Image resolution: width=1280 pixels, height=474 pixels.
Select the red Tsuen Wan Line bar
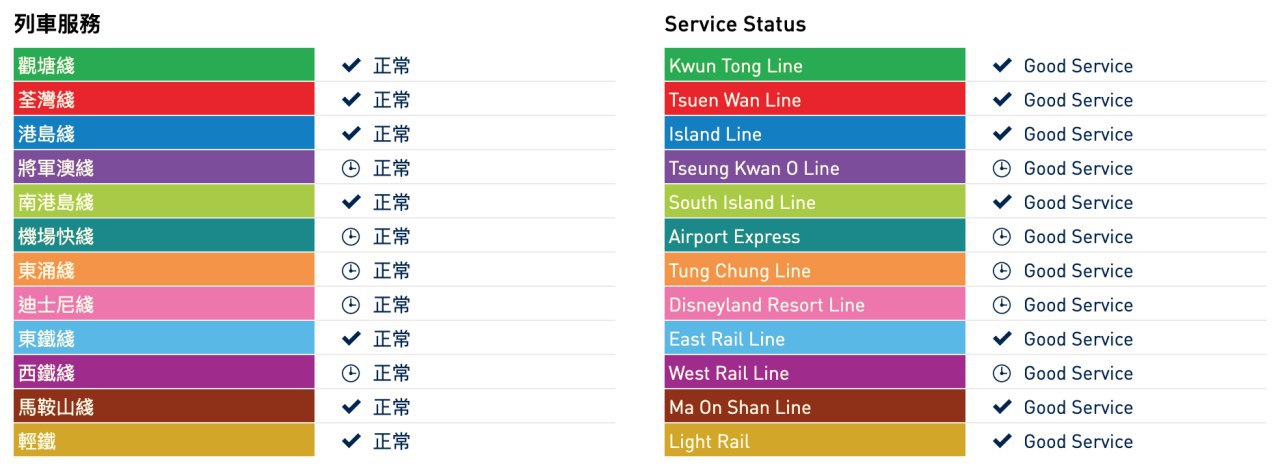pyautogui.click(x=815, y=99)
